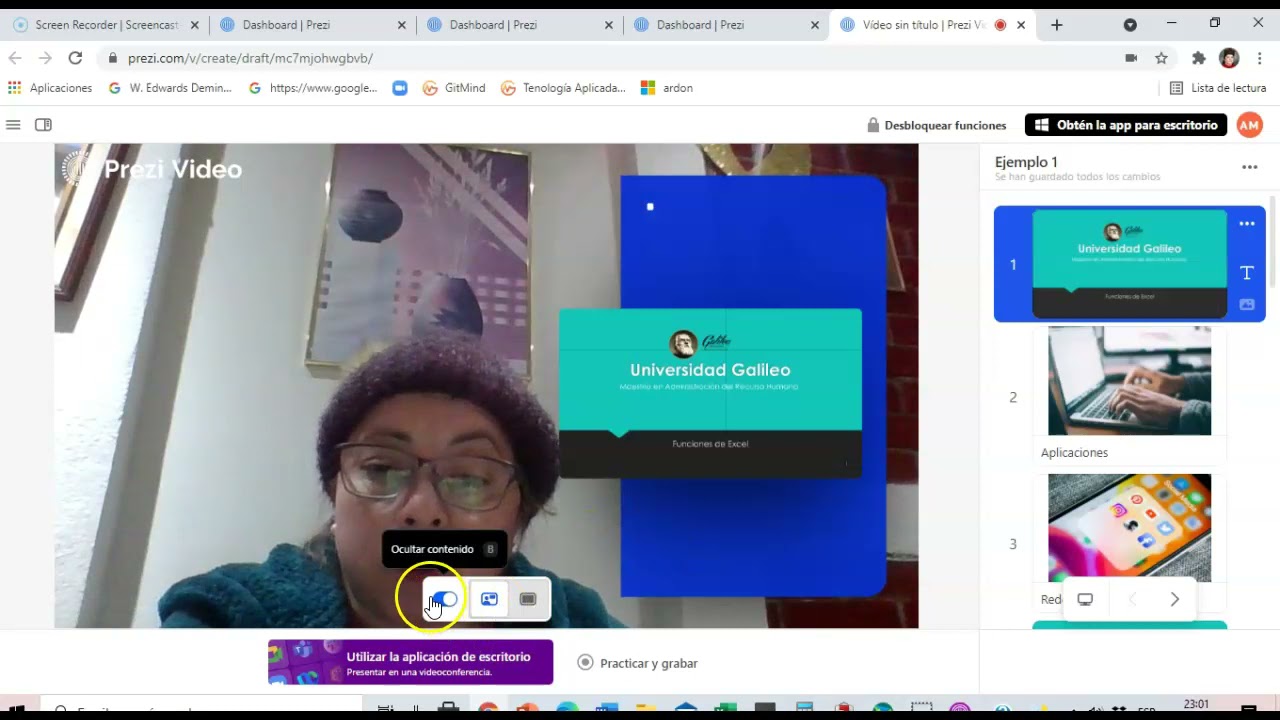This screenshot has width=1280, height=720.
Task: Switch to the third Dashboard Prezi tab
Action: point(726,25)
